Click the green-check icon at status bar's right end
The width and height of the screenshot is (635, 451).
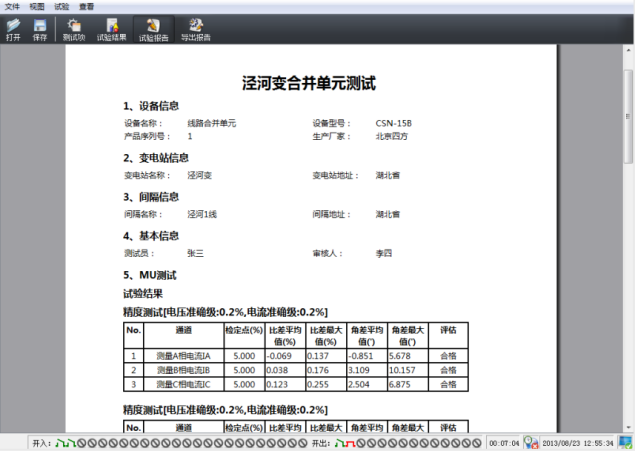pos(625,442)
